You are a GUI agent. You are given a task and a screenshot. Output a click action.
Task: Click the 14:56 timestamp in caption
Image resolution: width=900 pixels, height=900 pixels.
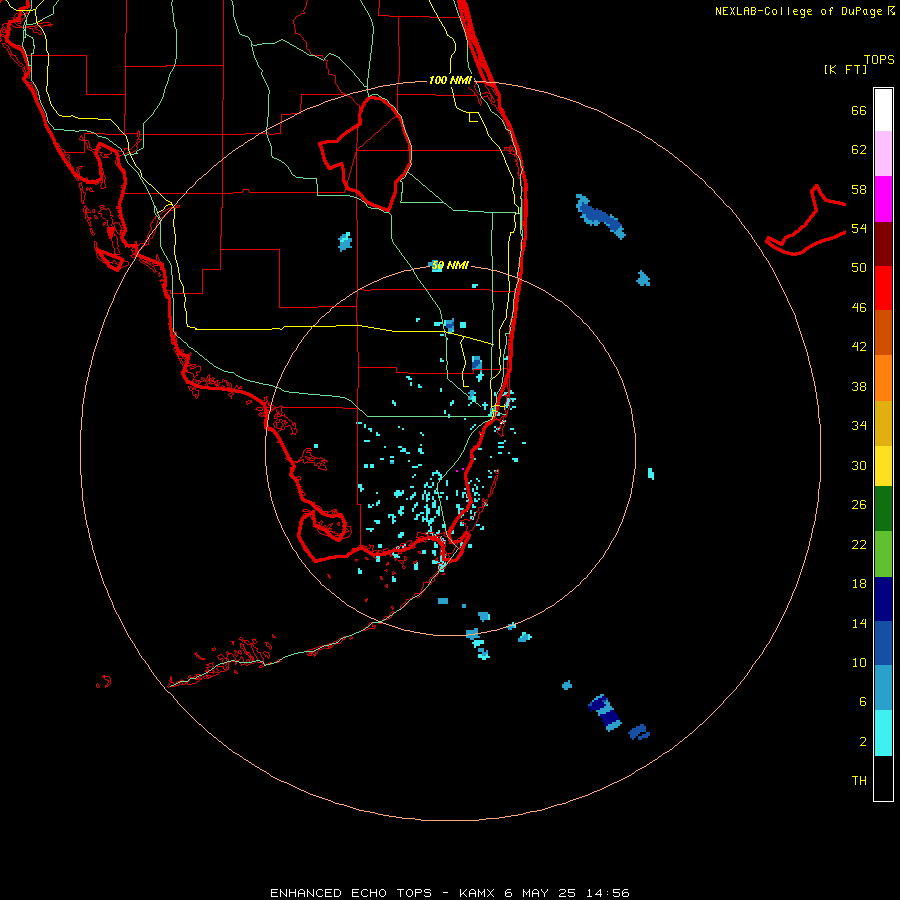(608, 893)
